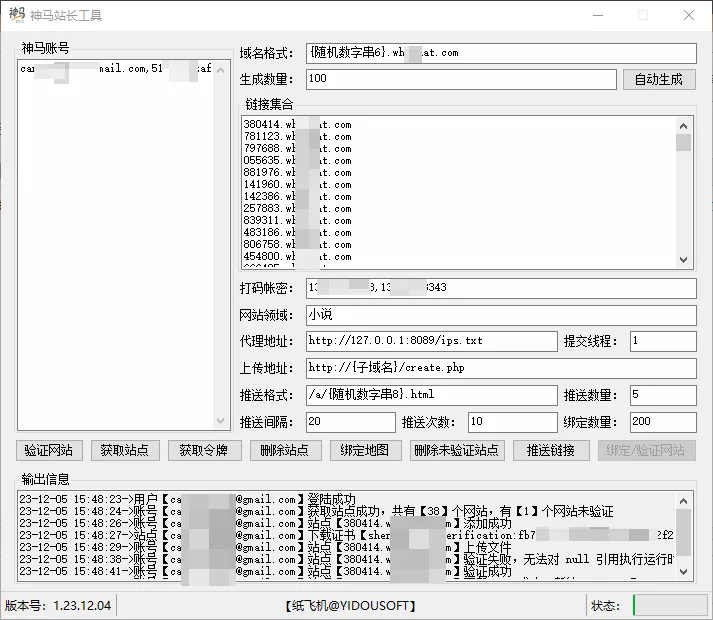
Task: Click the 链接集合 scrollbar thumb
Action: coord(683,142)
